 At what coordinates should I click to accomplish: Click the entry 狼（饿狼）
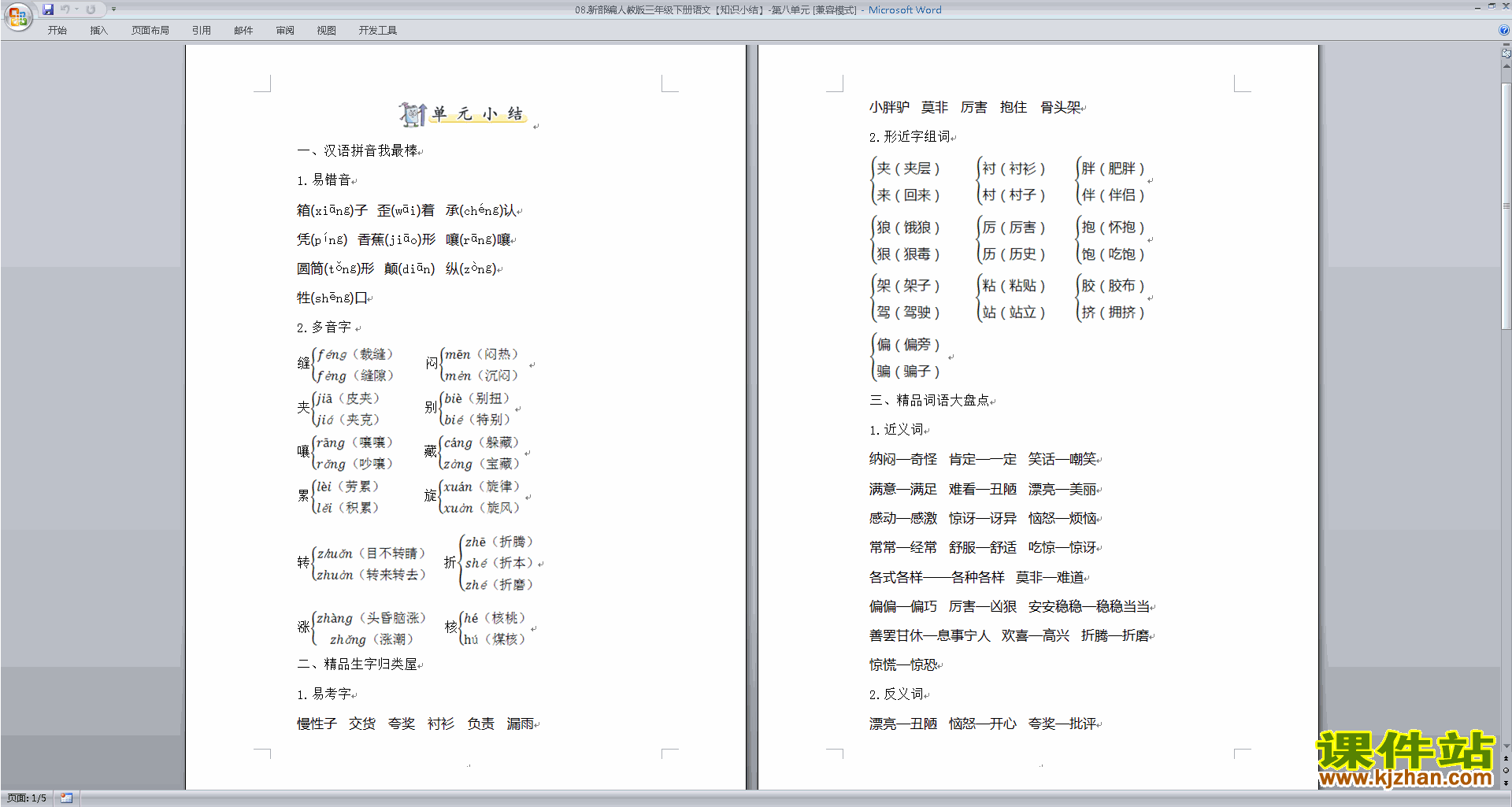[908, 228]
